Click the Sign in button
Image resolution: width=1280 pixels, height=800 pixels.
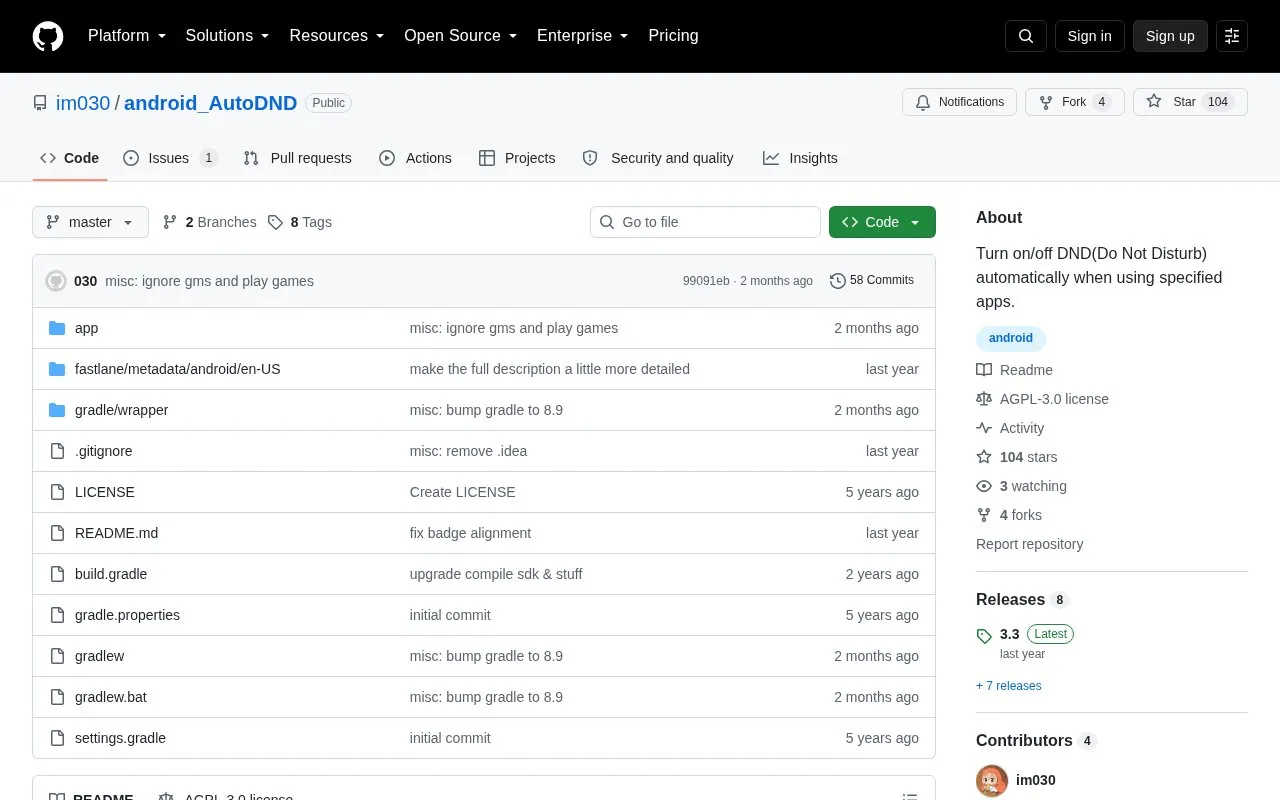point(1089,36)
